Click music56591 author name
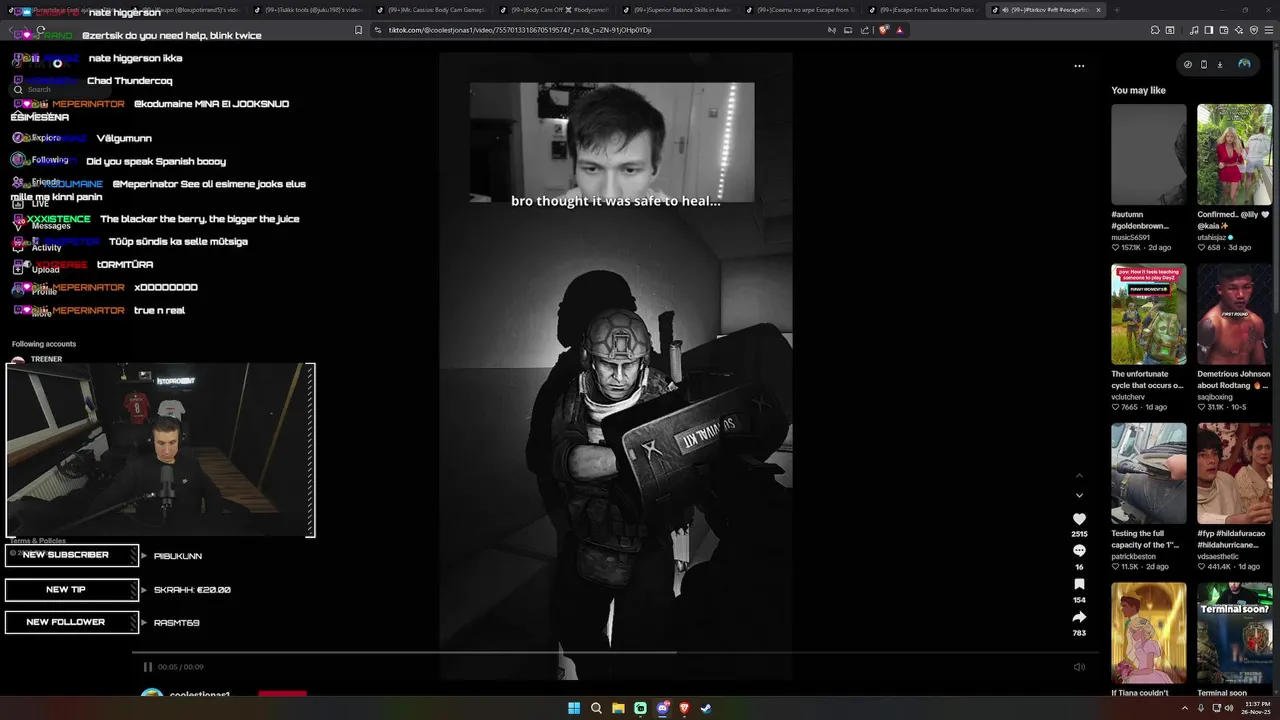This screenshot has width=1280, height=720. pyautogui.click(x=1130, y=237)
